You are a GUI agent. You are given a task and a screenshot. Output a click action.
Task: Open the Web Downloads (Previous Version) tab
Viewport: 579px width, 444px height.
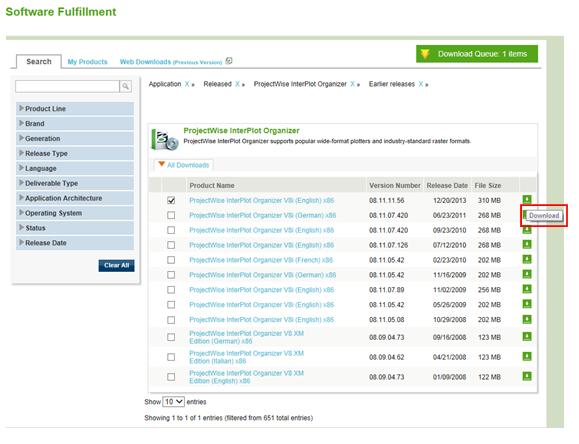[x=171, y=62]
